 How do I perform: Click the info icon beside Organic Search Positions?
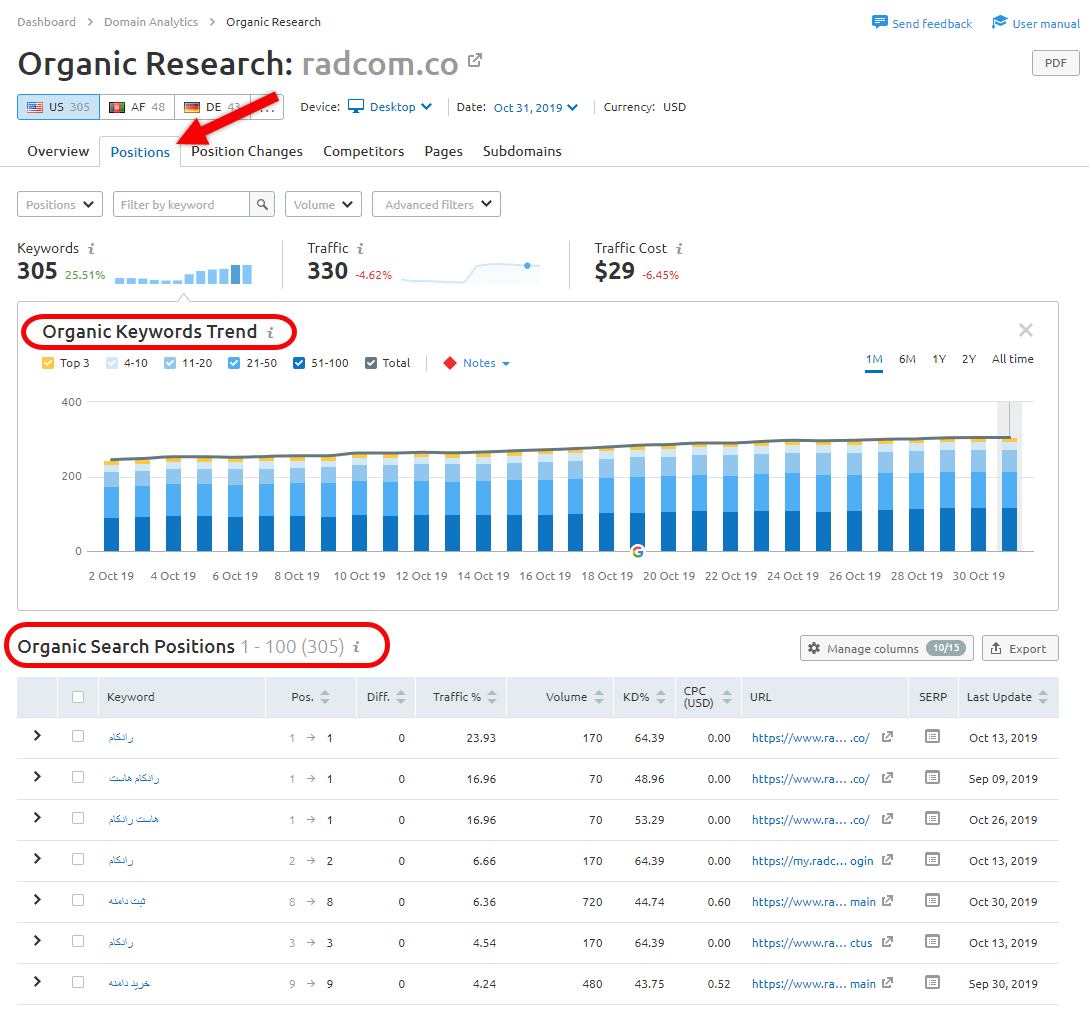click(x=356, y=648)
